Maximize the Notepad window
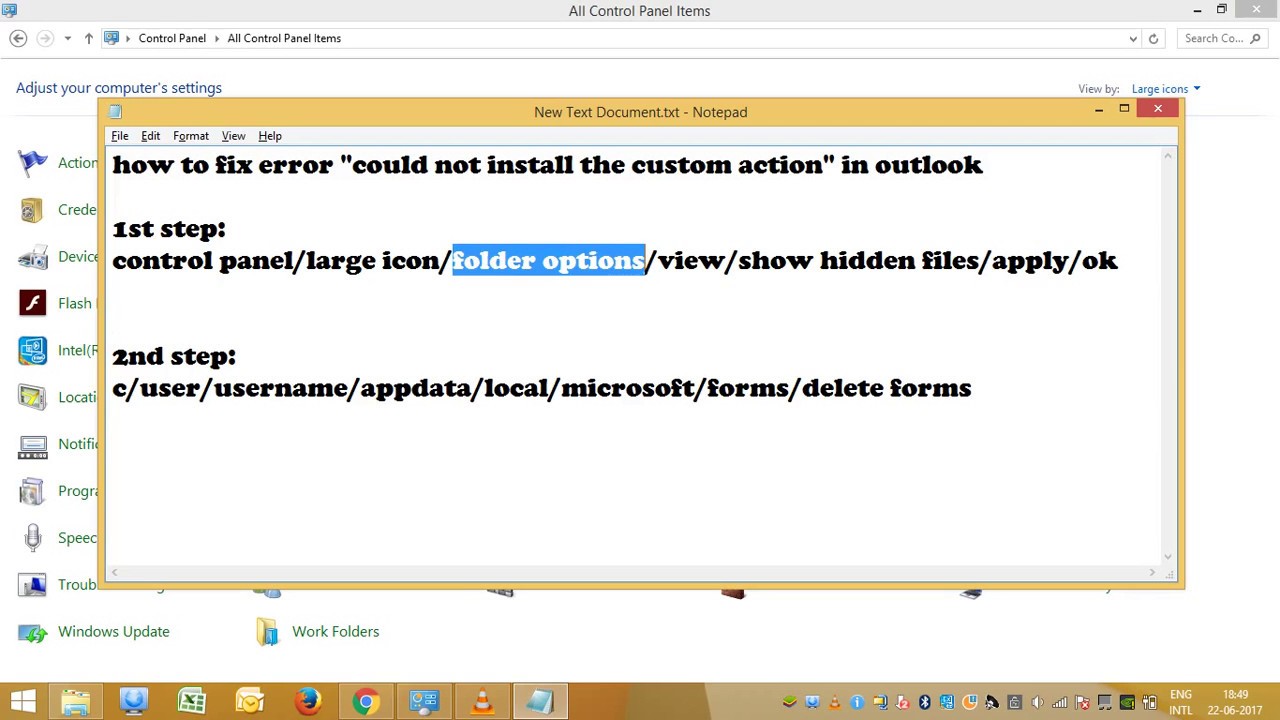1280x720 pixels. (1124, 109)
